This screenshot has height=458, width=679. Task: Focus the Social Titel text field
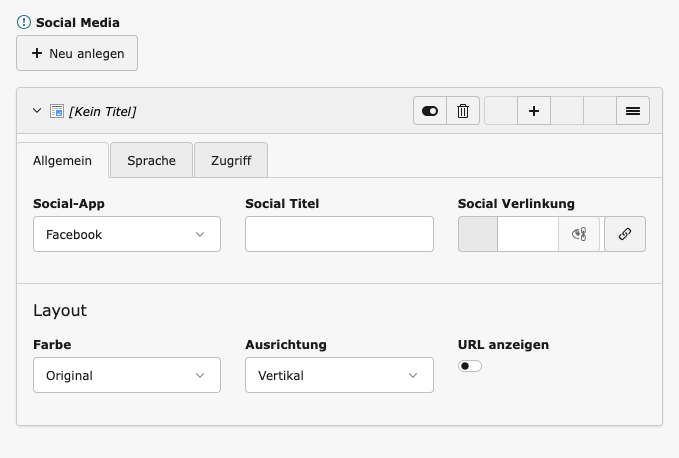pyautogui.click(x=339, y=234)
